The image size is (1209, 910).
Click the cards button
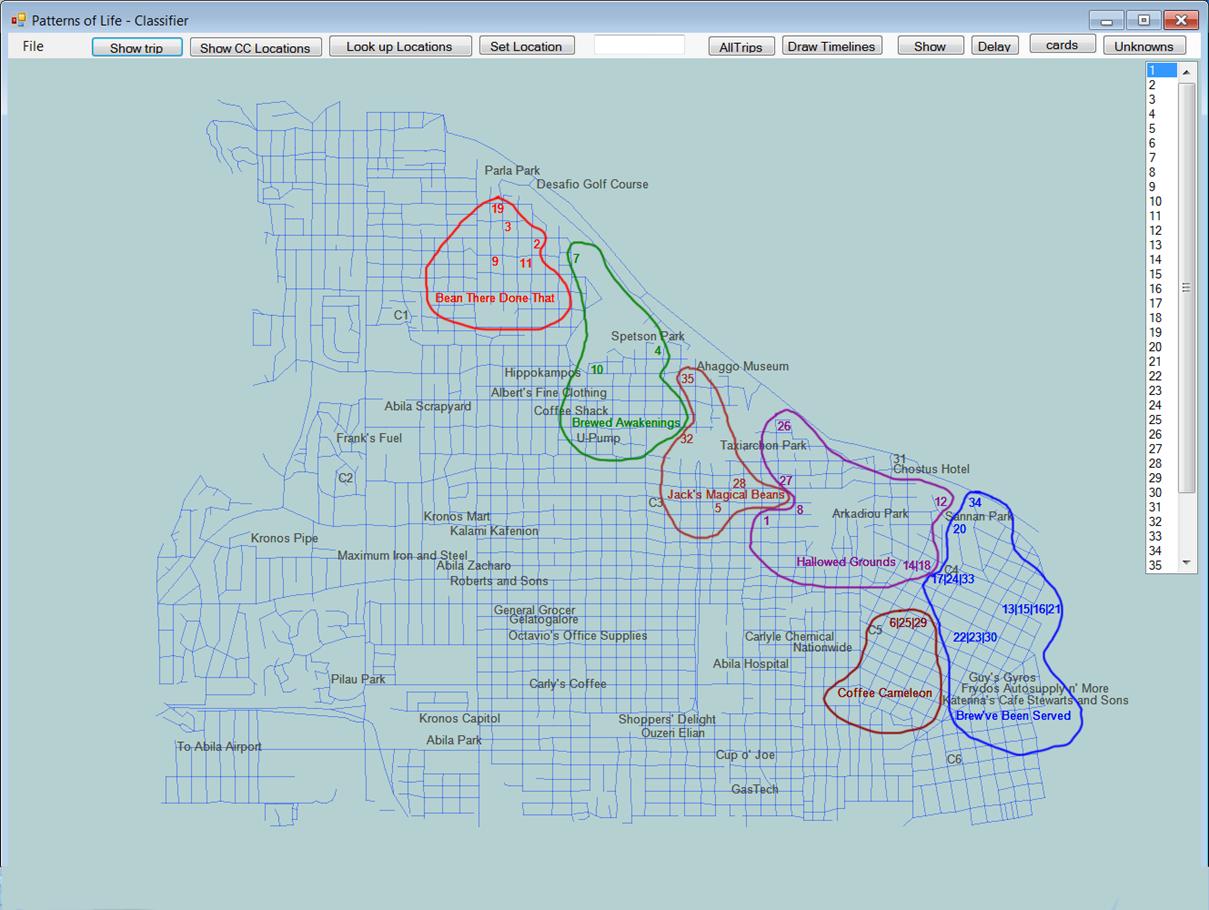[x=1062, y=45]
